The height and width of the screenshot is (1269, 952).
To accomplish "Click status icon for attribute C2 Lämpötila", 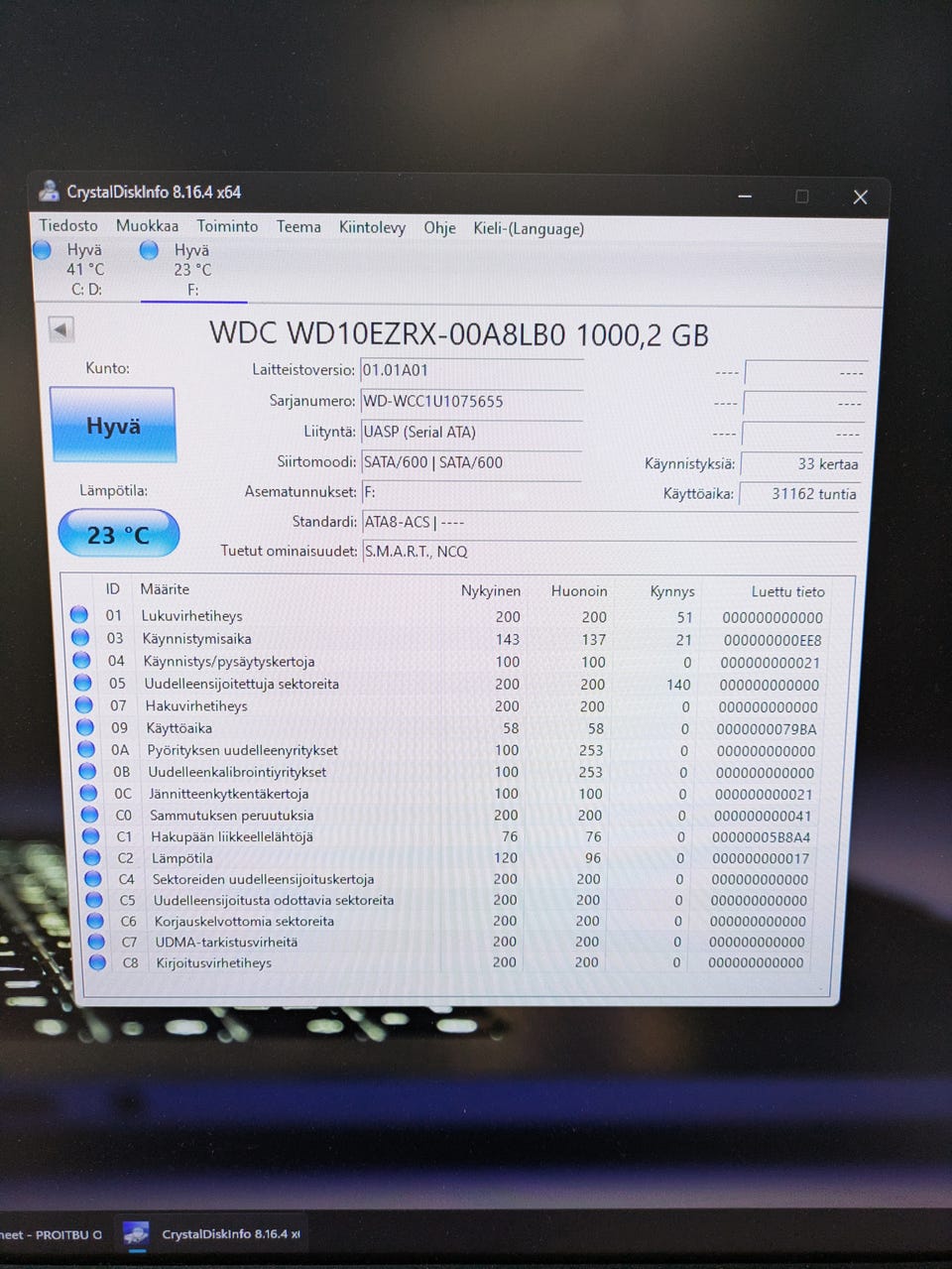I will pyautogui.click(x=92, y=857).
